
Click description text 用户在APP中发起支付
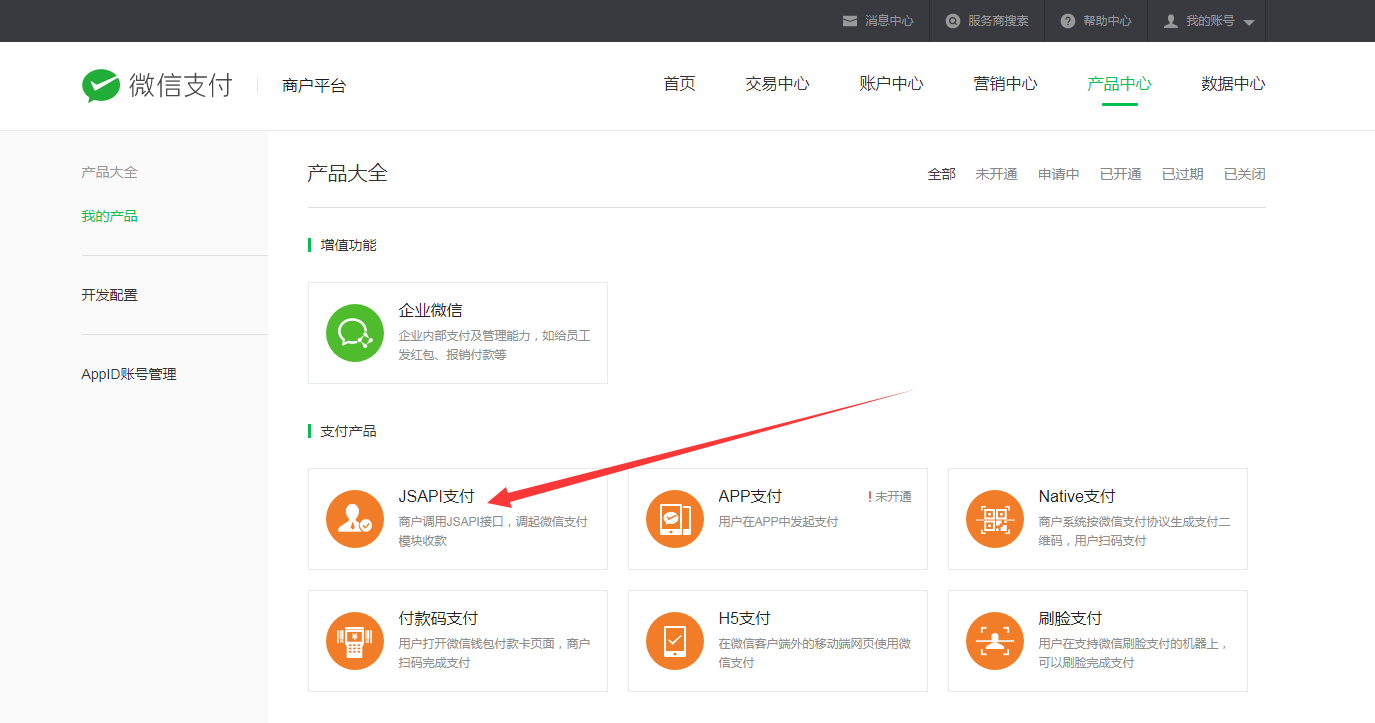click(x=778, y=521)
